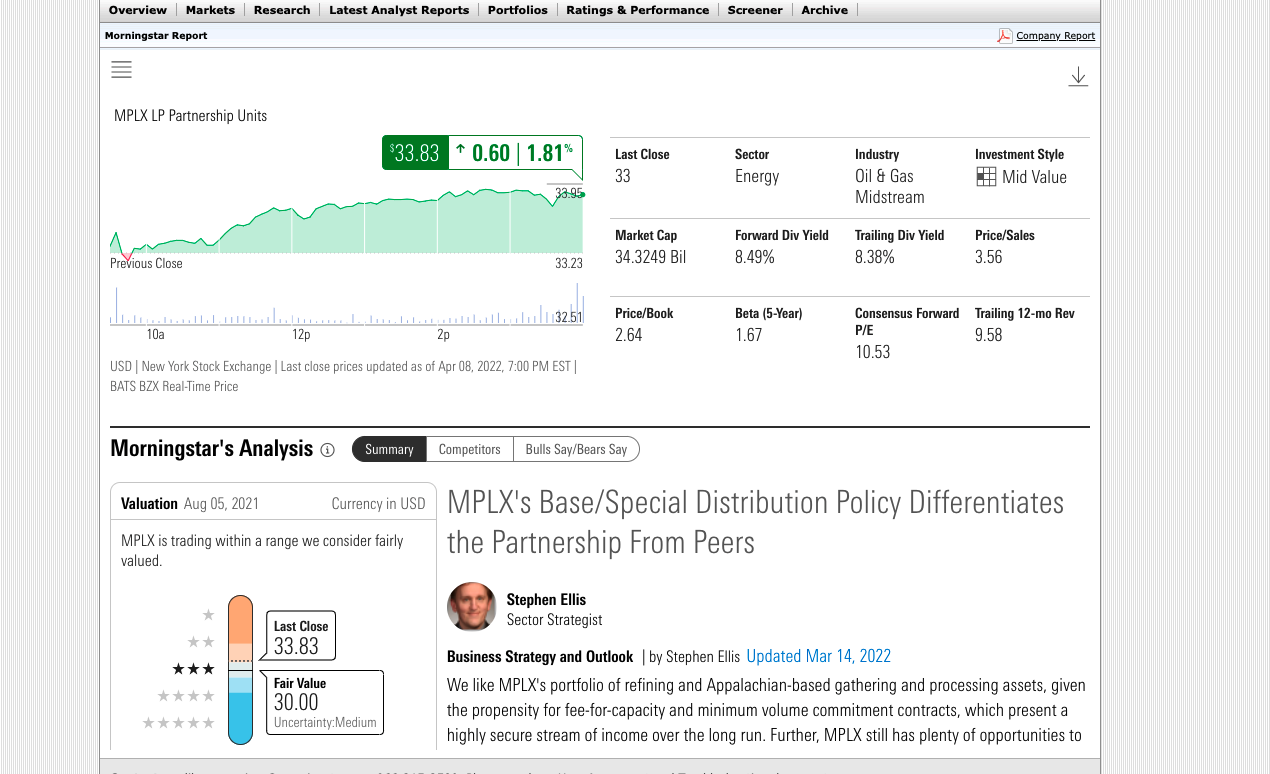The height and width of the screenshot is (774, 1270).
Task: Open the Overview tab
Action: [x=138, y=10]
